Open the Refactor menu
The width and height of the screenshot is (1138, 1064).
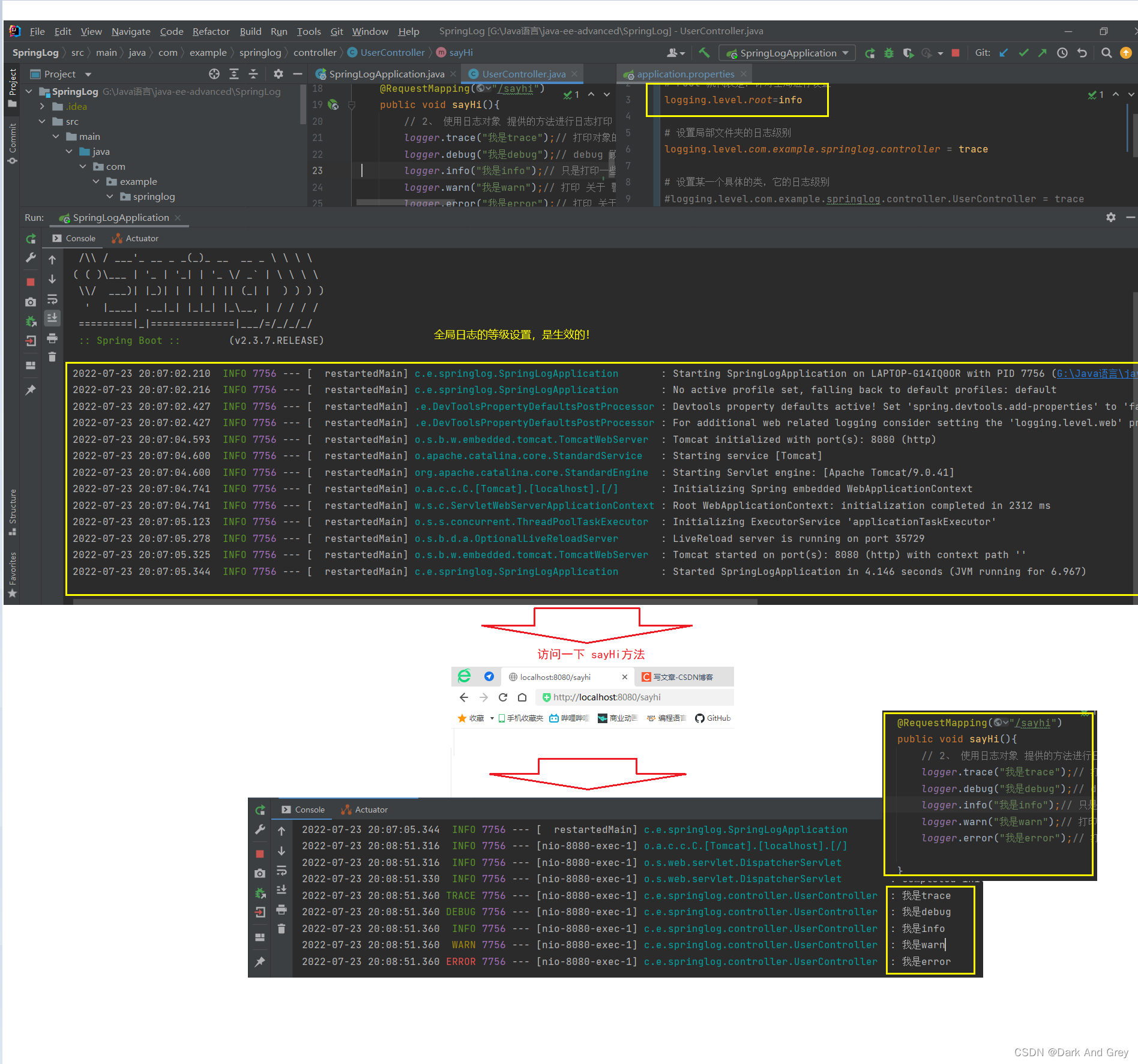(x=211, y=31)
